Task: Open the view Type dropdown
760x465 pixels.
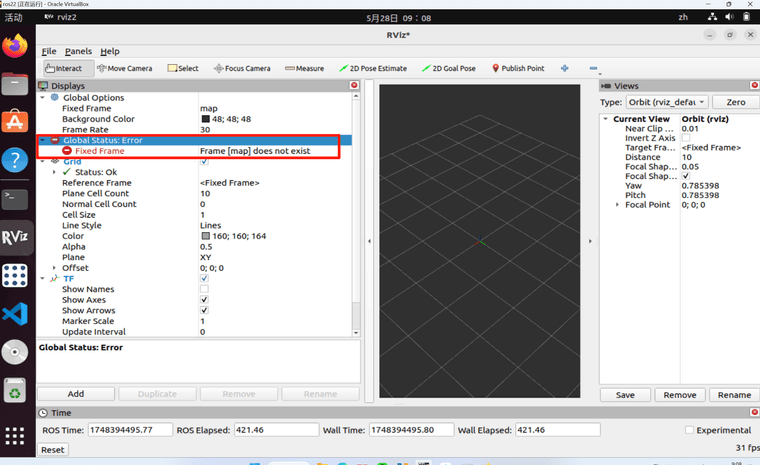Action: click(667, 102)
